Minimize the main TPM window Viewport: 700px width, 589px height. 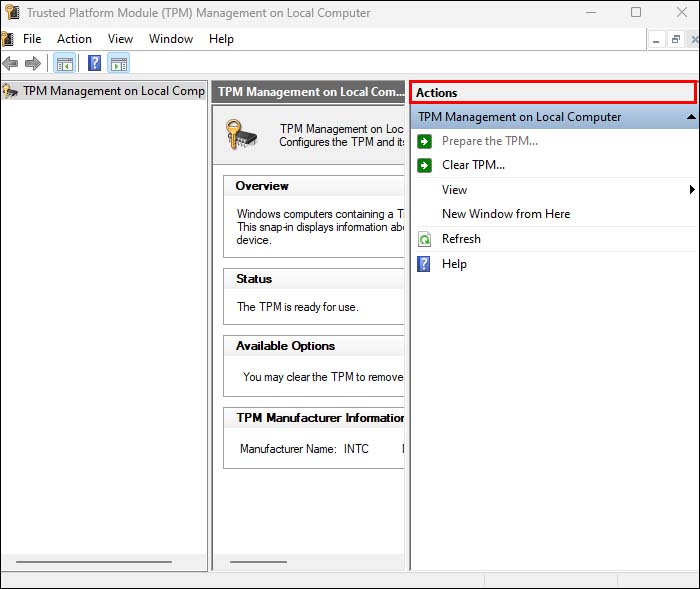591,12
